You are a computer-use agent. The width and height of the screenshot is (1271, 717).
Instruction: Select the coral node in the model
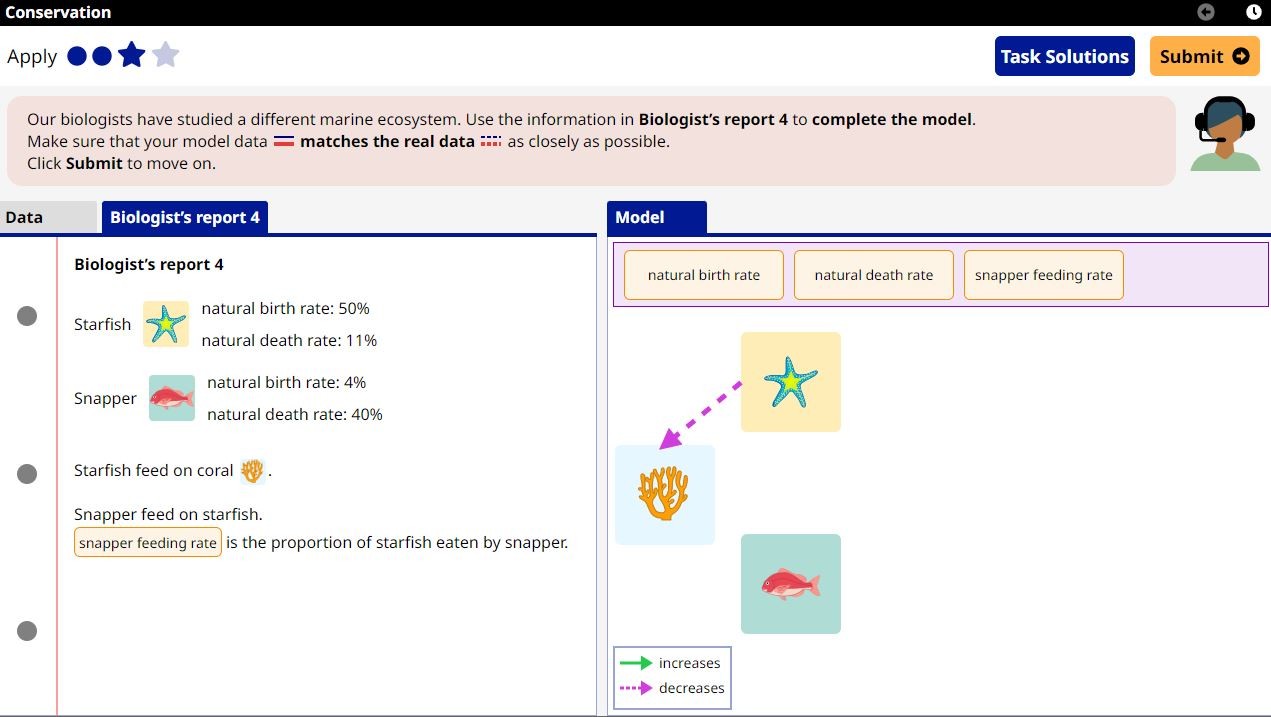pos(665,494)
